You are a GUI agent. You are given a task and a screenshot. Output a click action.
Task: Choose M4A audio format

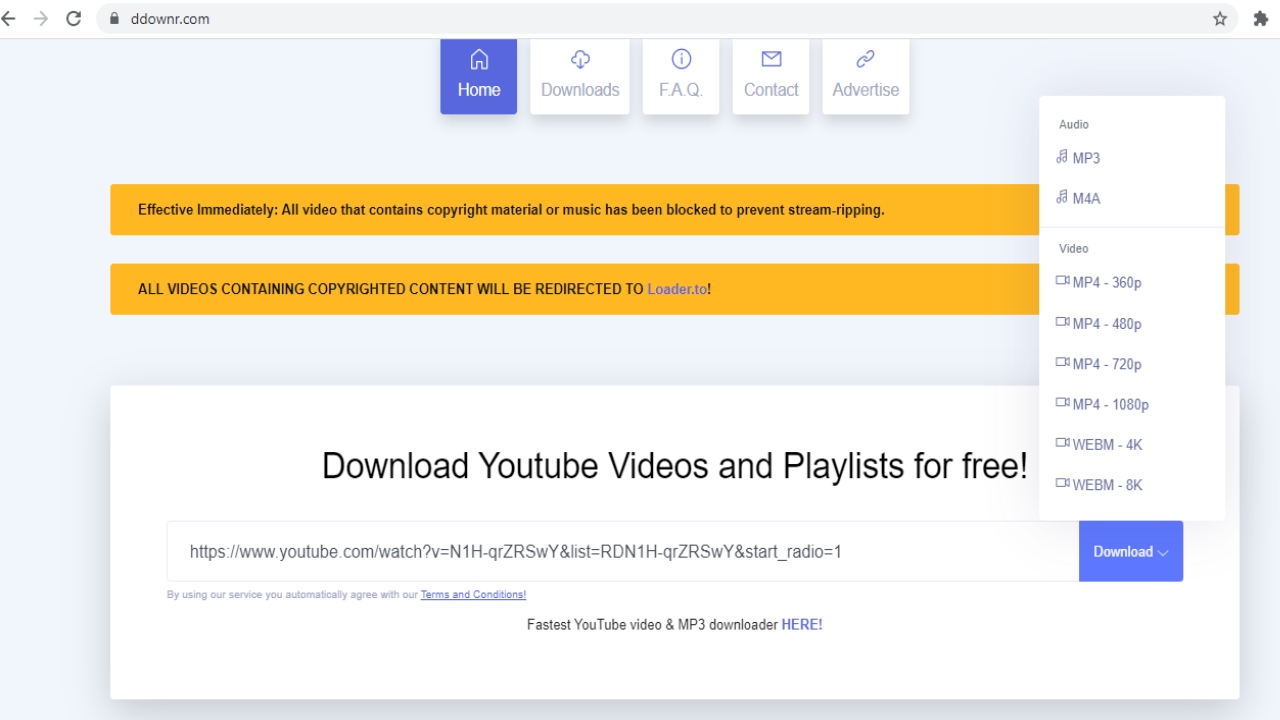tap(1132, 198)
